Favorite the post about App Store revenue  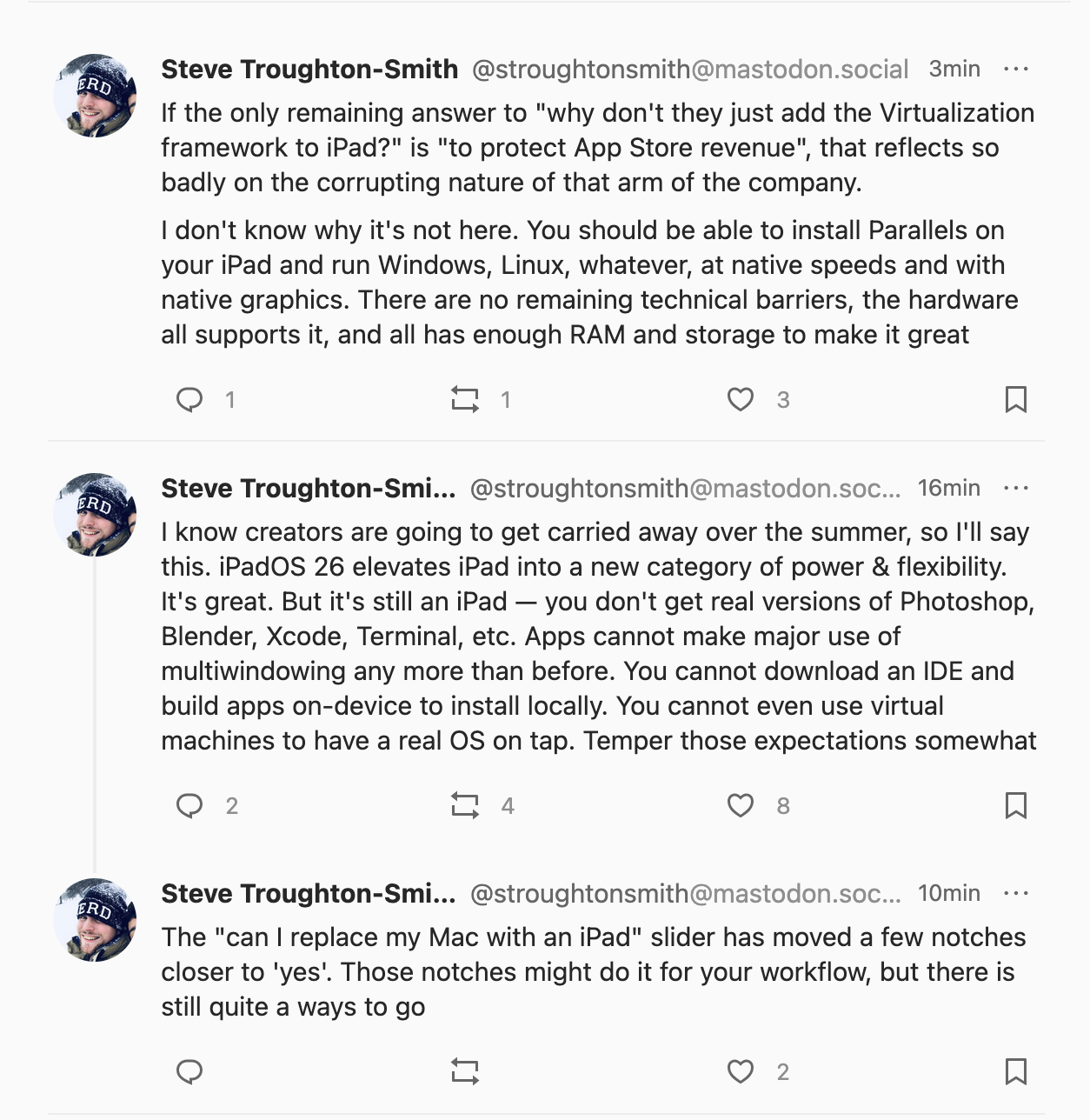point(740,400)
